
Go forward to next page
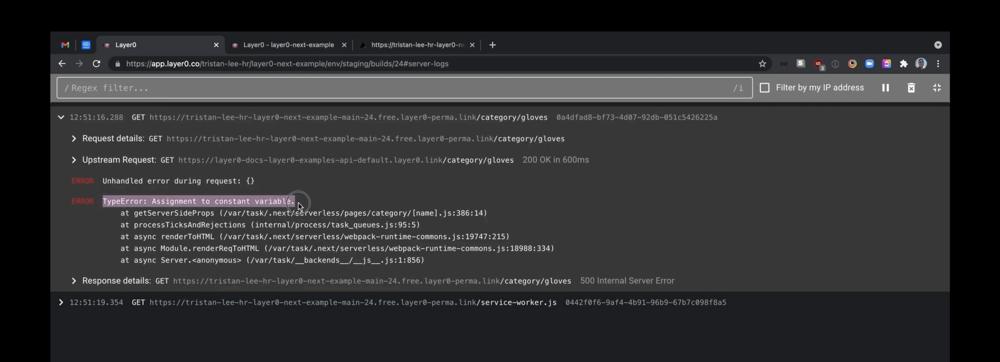79,64
